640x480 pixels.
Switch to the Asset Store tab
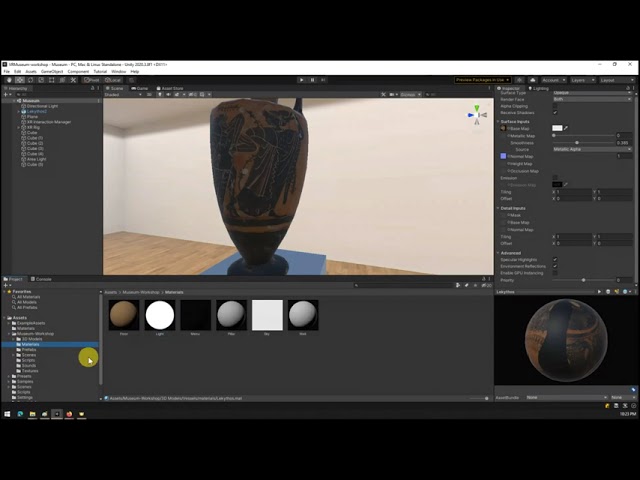[170, 88]
